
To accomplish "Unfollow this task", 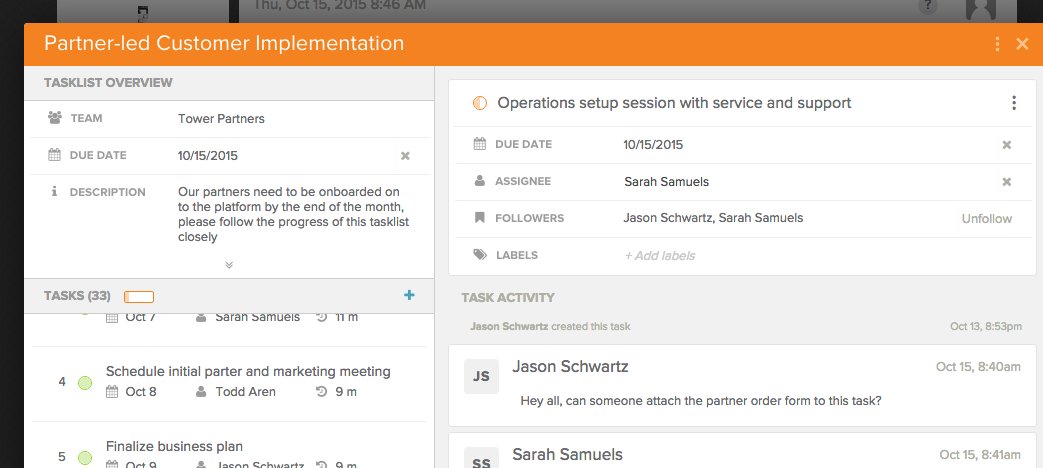I will tap(986, 219).
